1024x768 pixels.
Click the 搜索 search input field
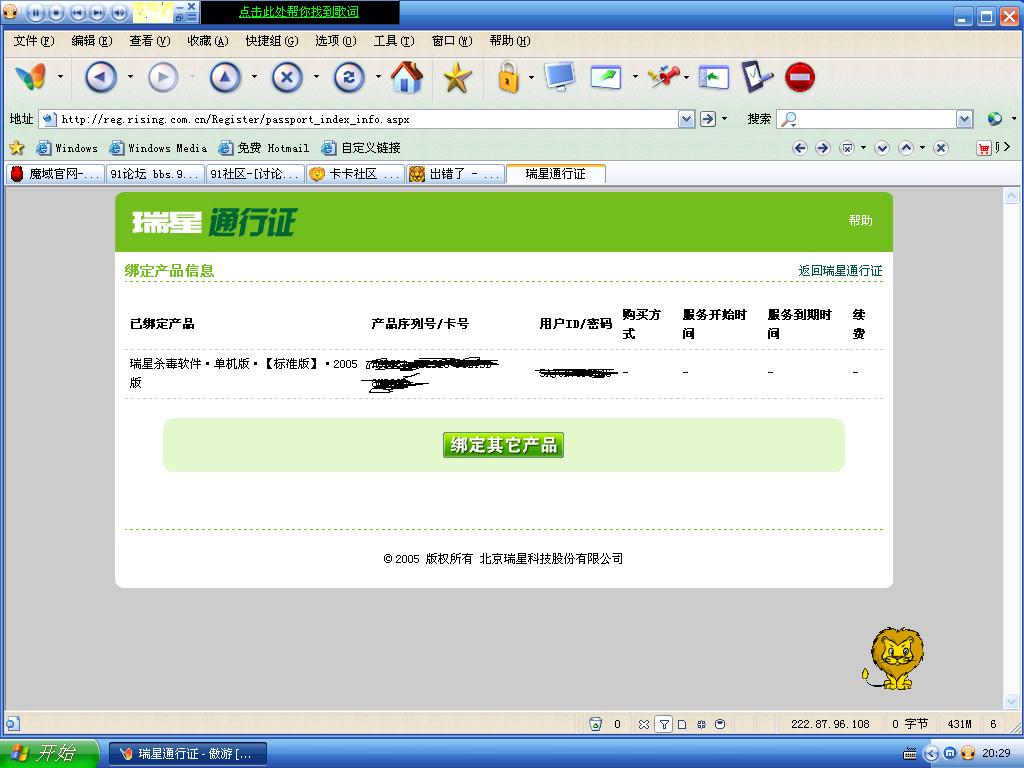(876, 119)
